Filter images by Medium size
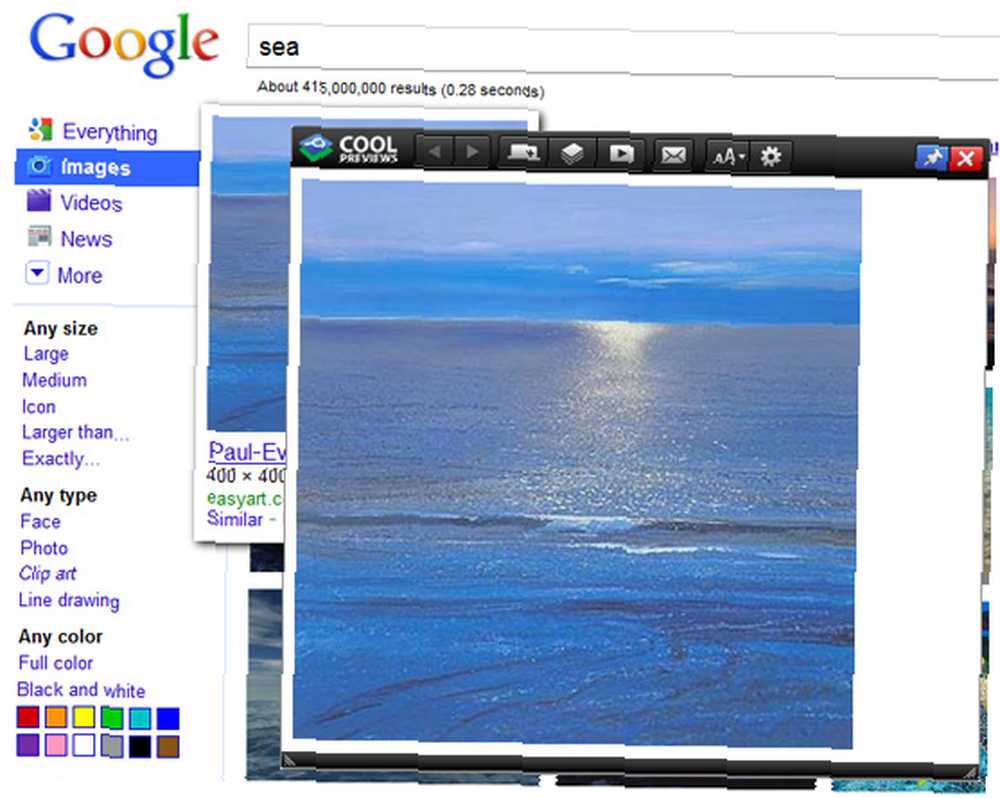 pyautogui.click(x=54, y=380)
